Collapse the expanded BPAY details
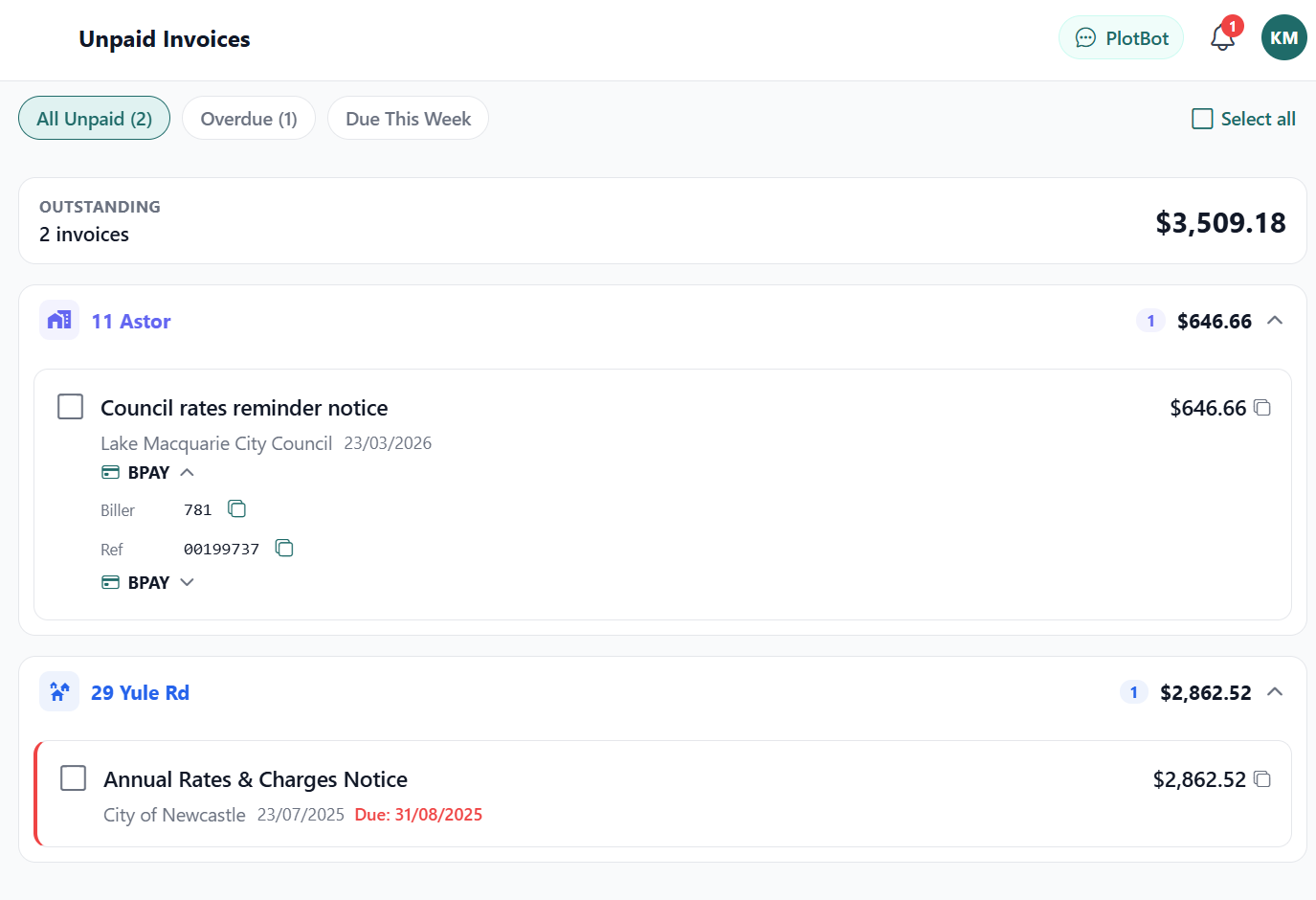This screenshot has height=900, width=1316. tap(188, 472)
